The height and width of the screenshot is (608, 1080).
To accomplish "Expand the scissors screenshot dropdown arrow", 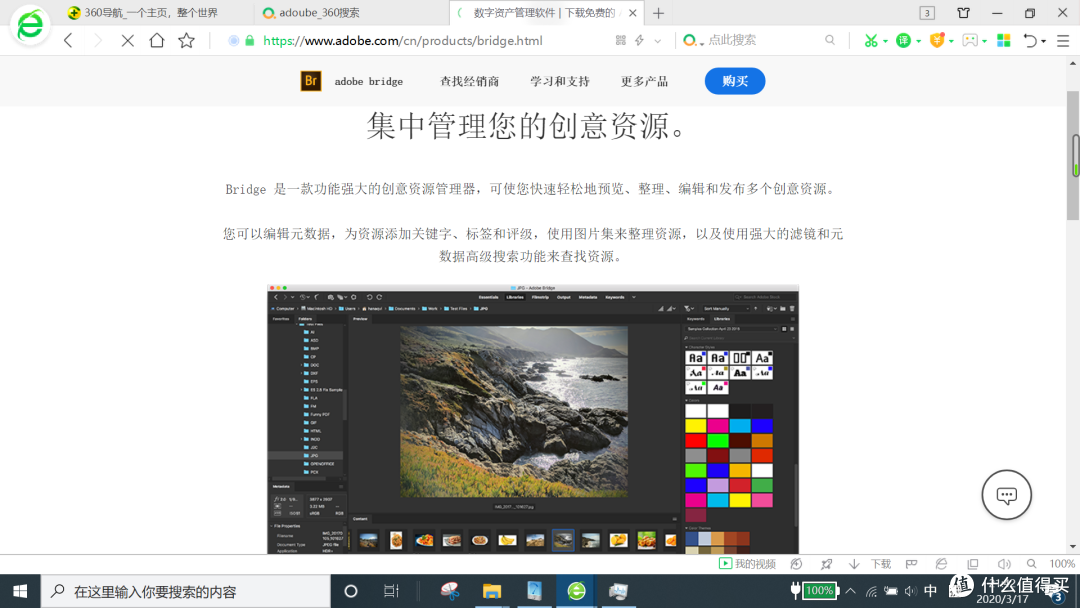I will pos(885,41).
